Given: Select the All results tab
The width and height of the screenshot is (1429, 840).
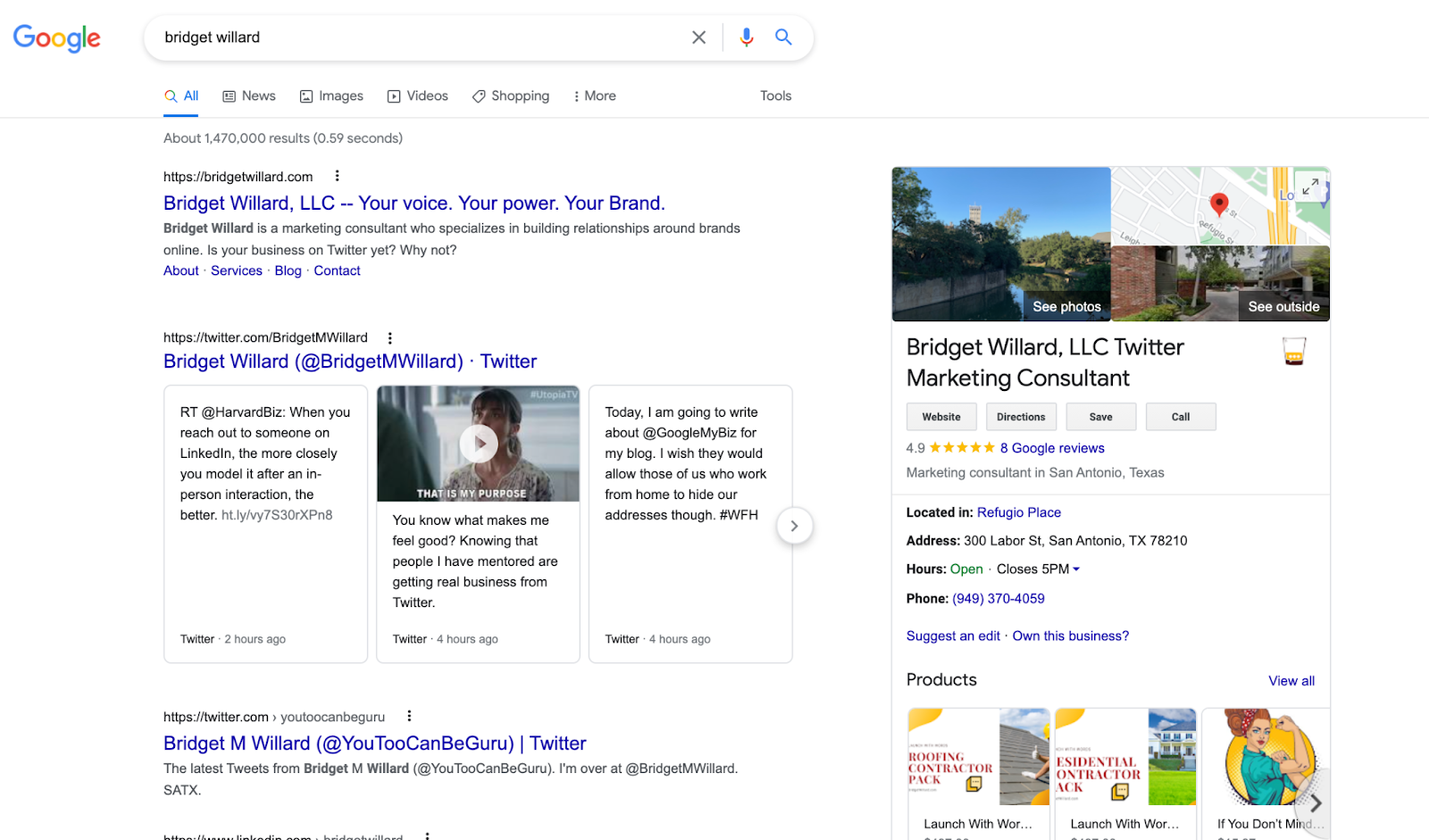Looking at the screenshot, I should [x=181, y=96].
